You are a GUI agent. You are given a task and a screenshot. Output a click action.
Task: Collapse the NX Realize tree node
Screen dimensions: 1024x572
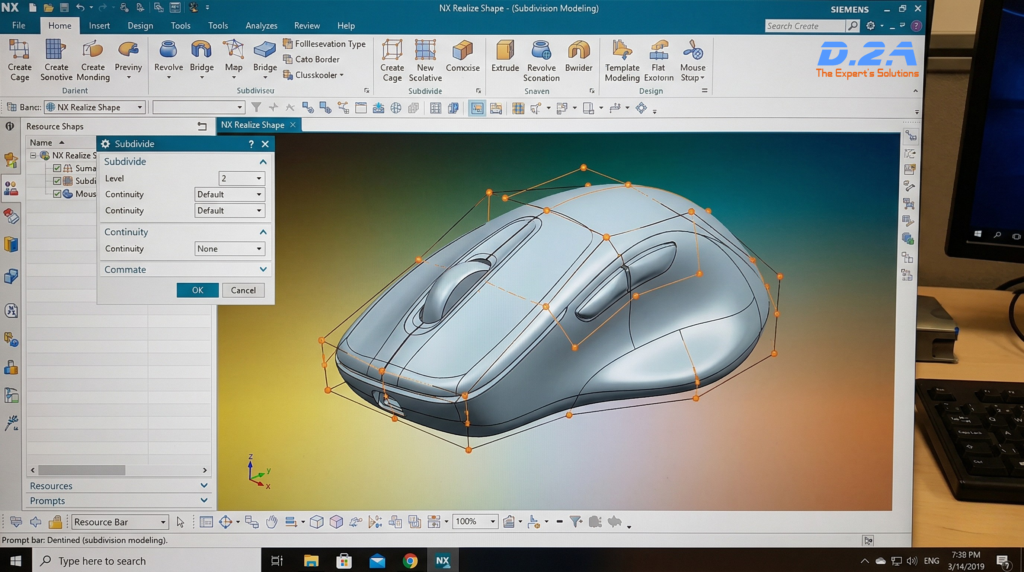pos(33,155)
